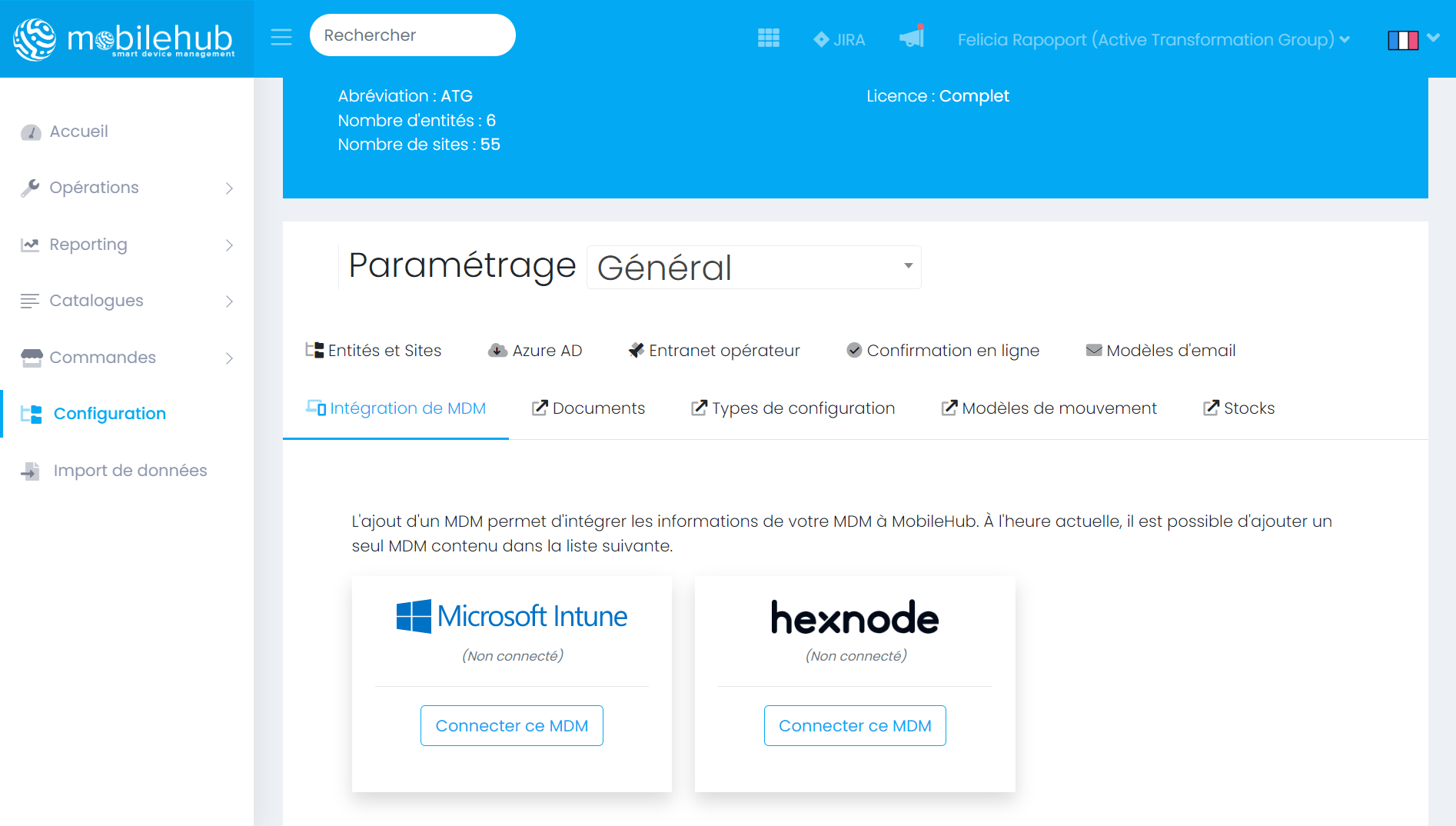Click hexnode's Non connecté status
The image size is (1456, 826).
[x=856, y=656]
